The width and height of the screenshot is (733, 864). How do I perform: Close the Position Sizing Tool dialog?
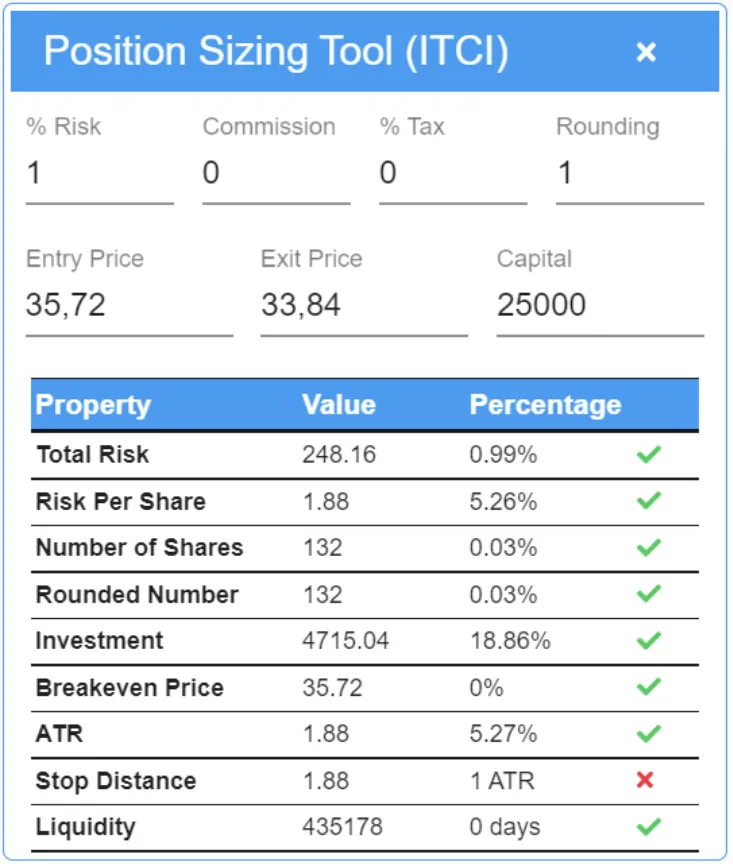click(x=646, y=52)
